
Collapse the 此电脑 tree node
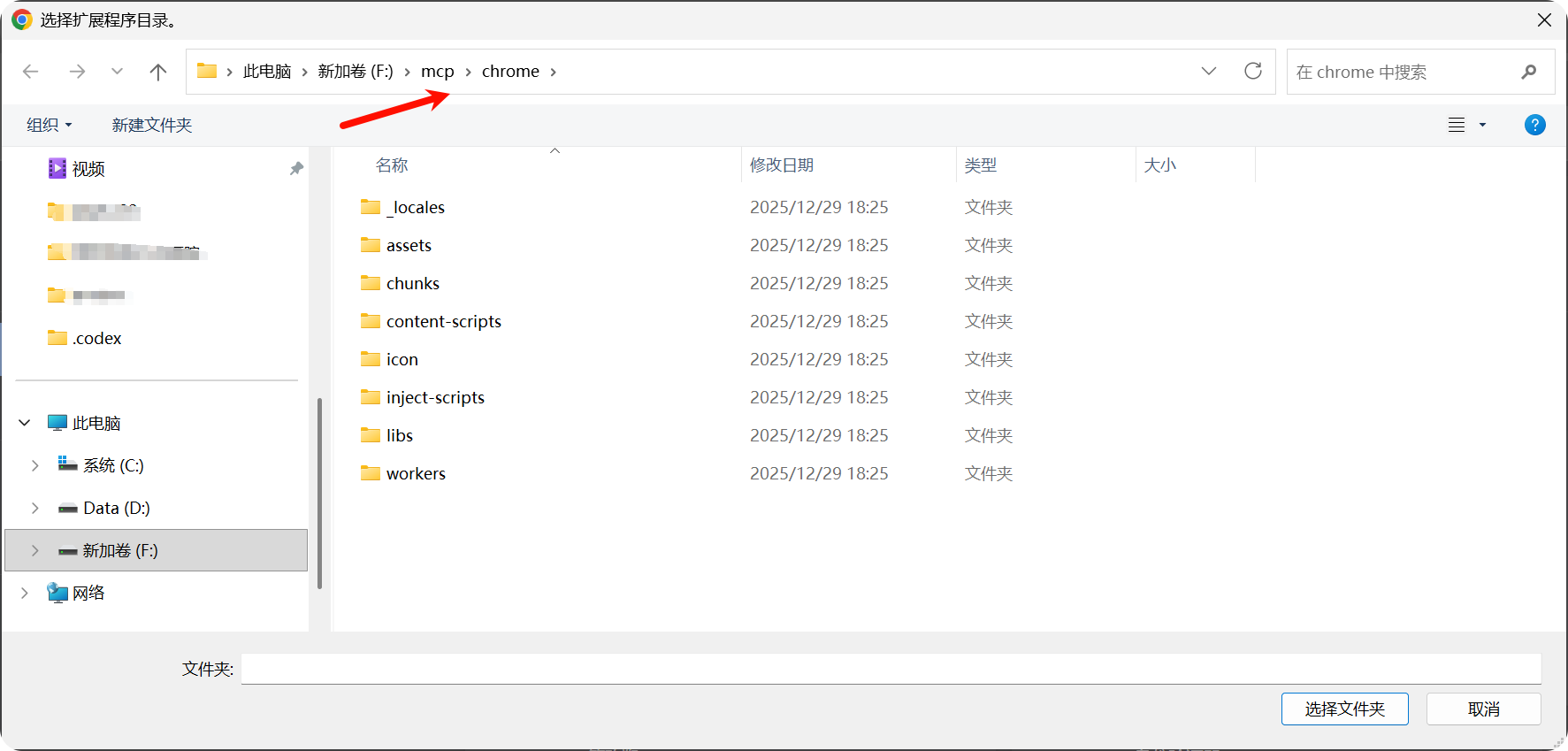pyautogui.click(x=25, y=423)
